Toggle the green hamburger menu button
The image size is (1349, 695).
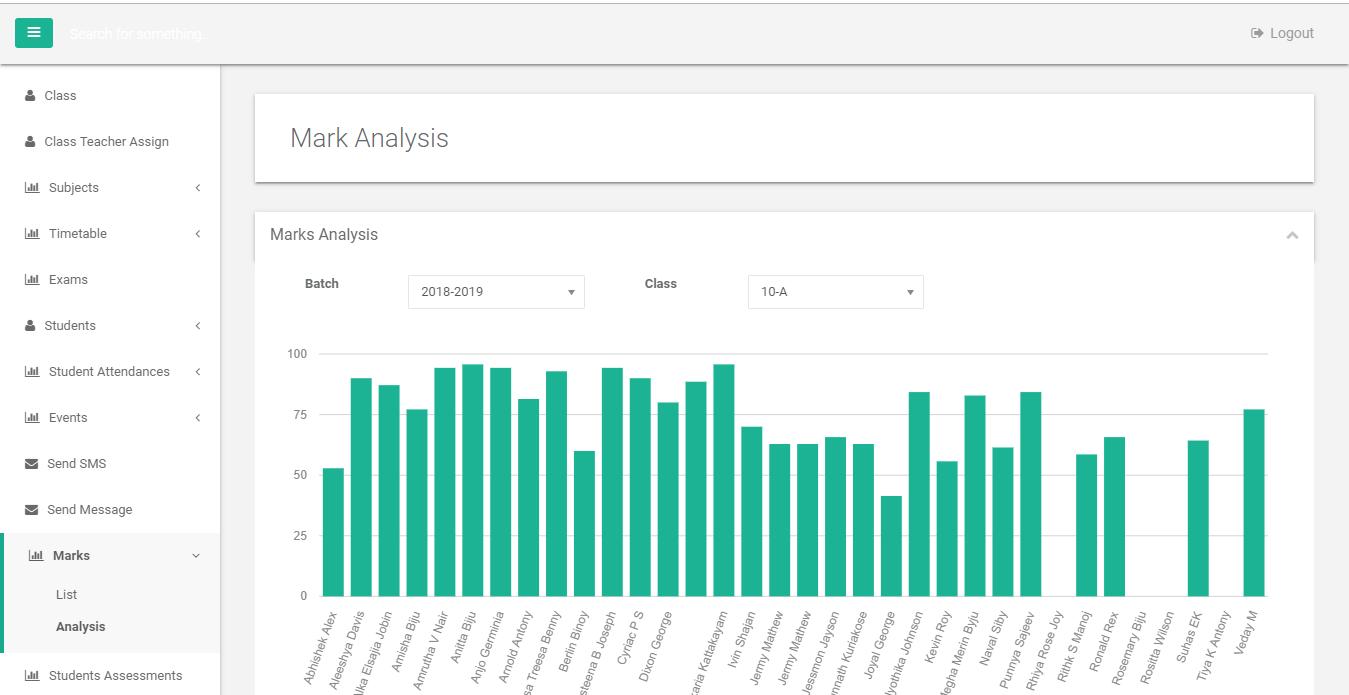tap(33, 33)
